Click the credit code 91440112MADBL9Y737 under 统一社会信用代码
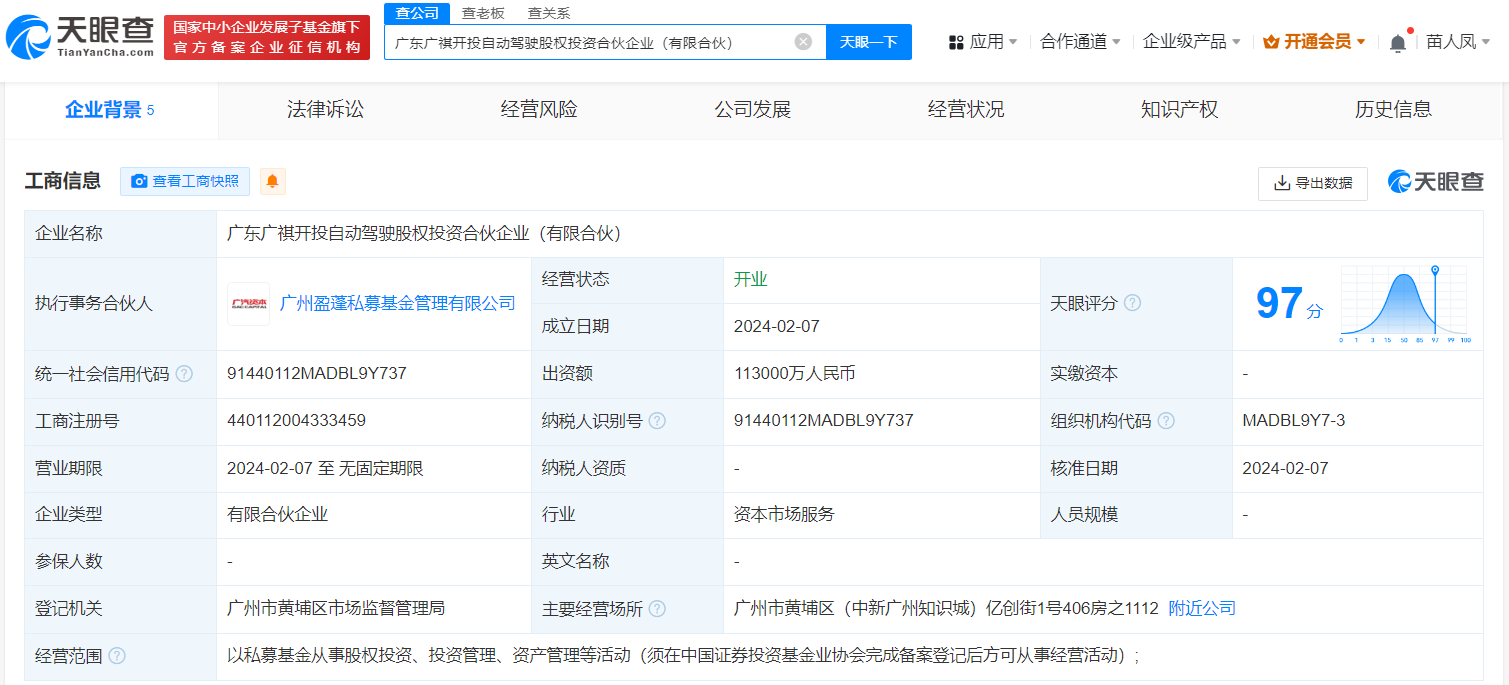Image resolution: width=1509 pixels, height=685 pixels. (317, 373)
